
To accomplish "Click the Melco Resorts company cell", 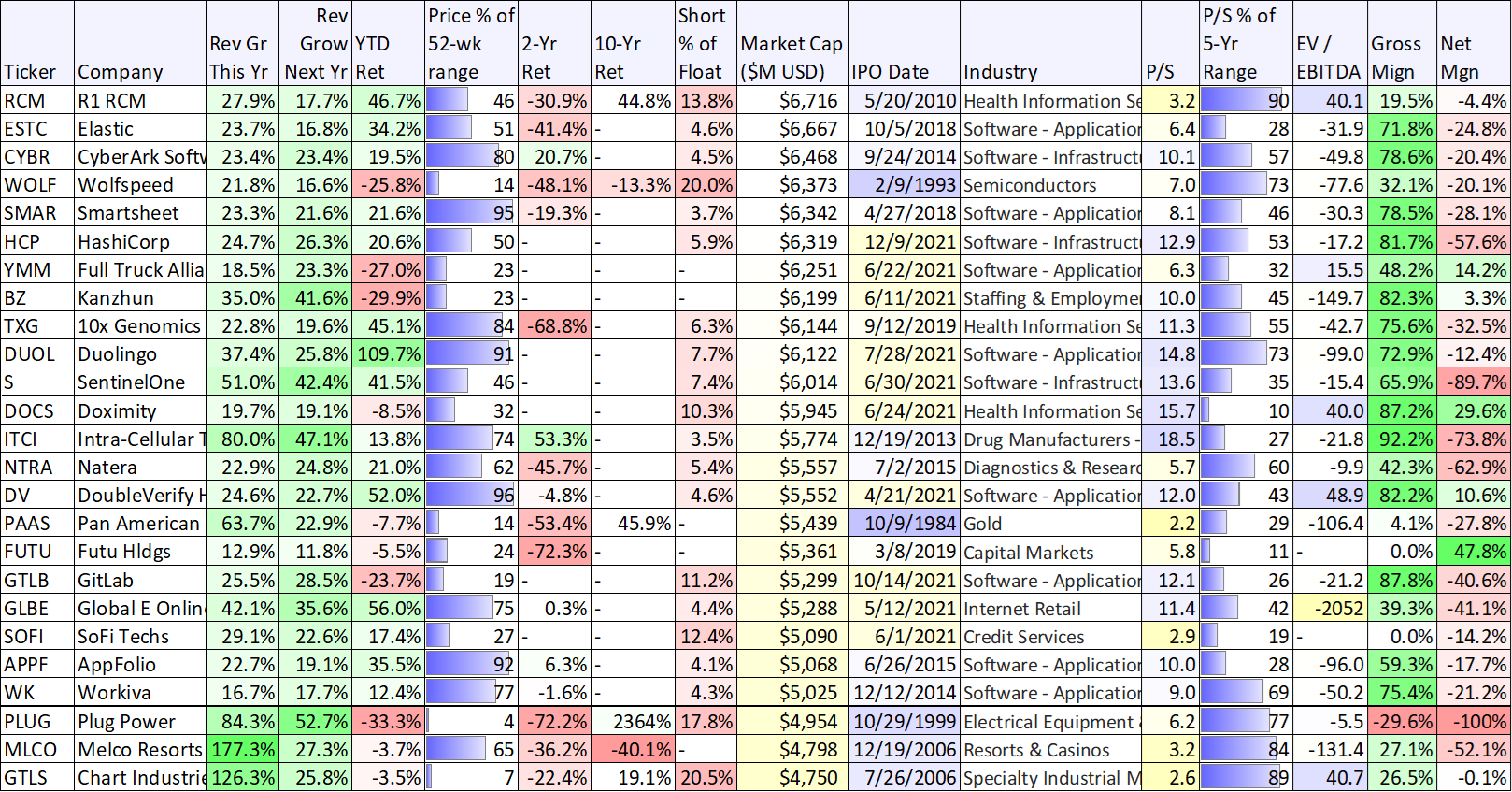I will pos(140,750).
